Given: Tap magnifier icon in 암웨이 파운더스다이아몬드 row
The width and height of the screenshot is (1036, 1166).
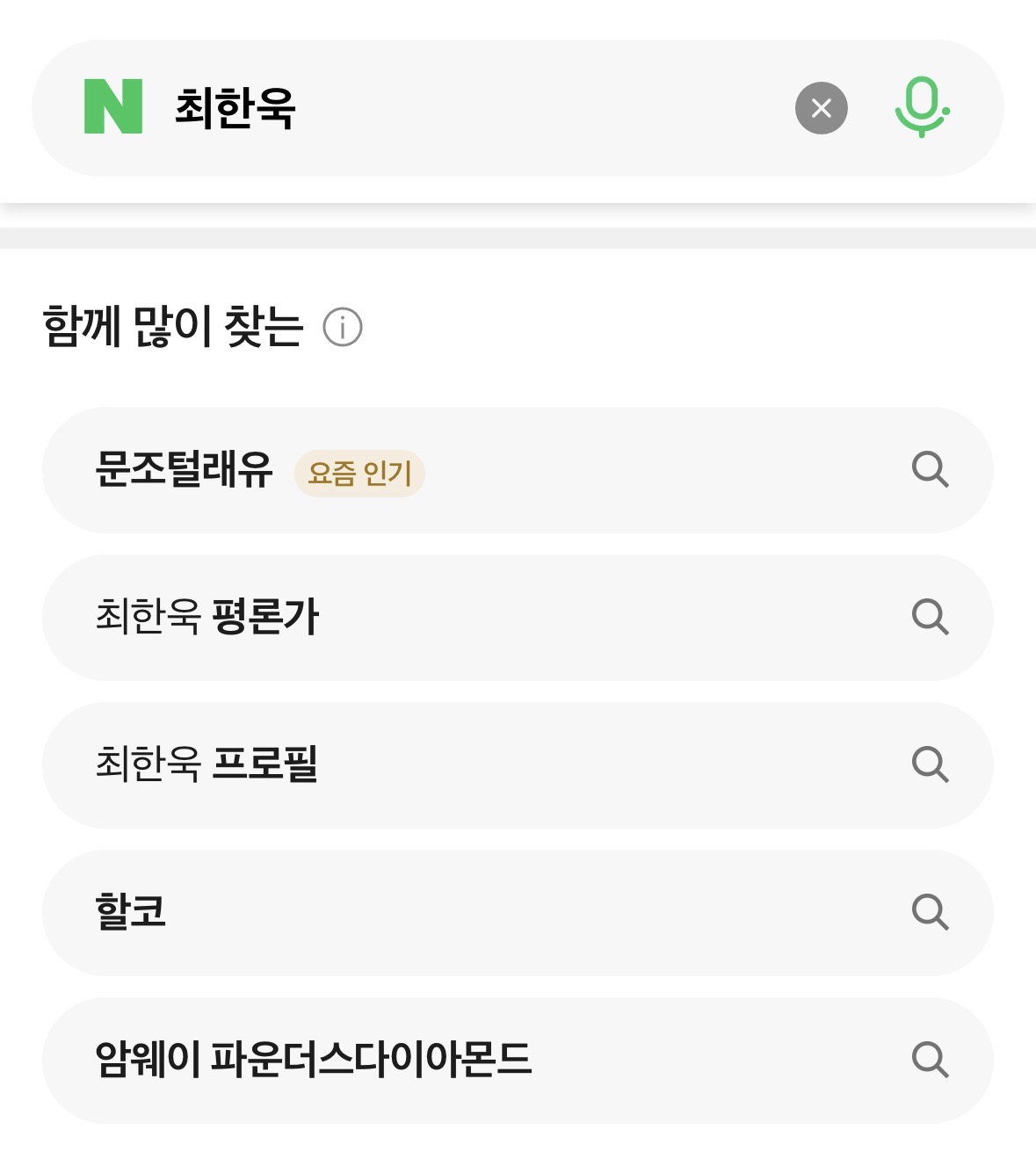Looking at the screenshot, I should [x=930, y=1061].
